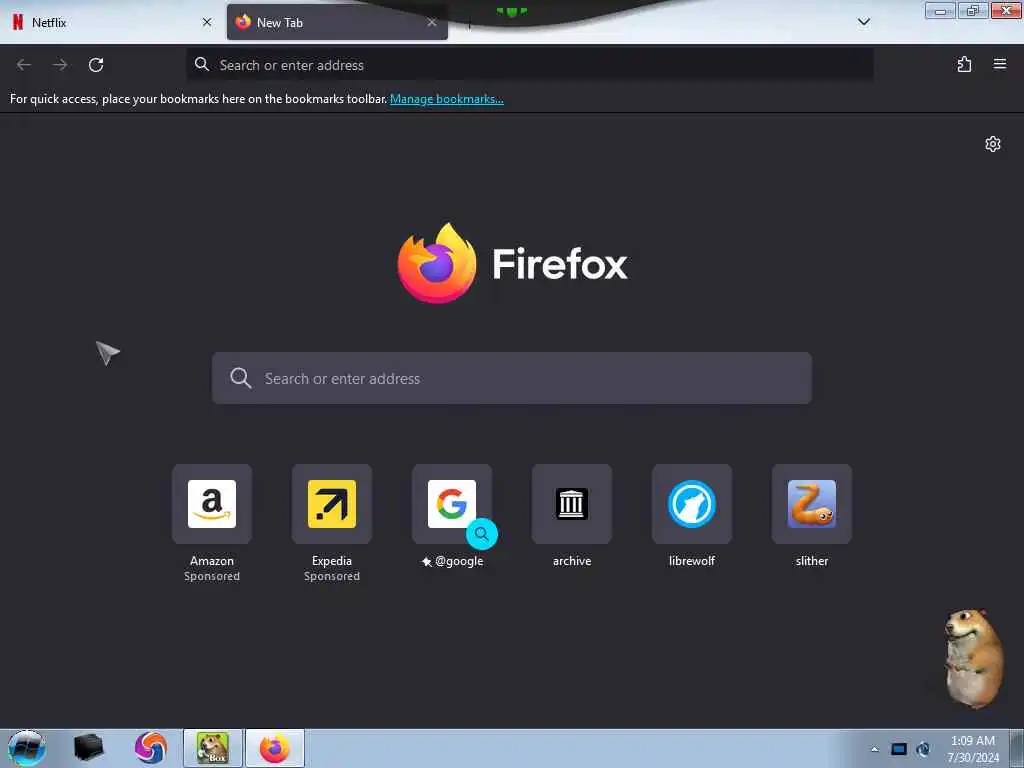Open new tab personalize gear settings
This screenshot has height=768, width=1024.
(x=993, y=144)
